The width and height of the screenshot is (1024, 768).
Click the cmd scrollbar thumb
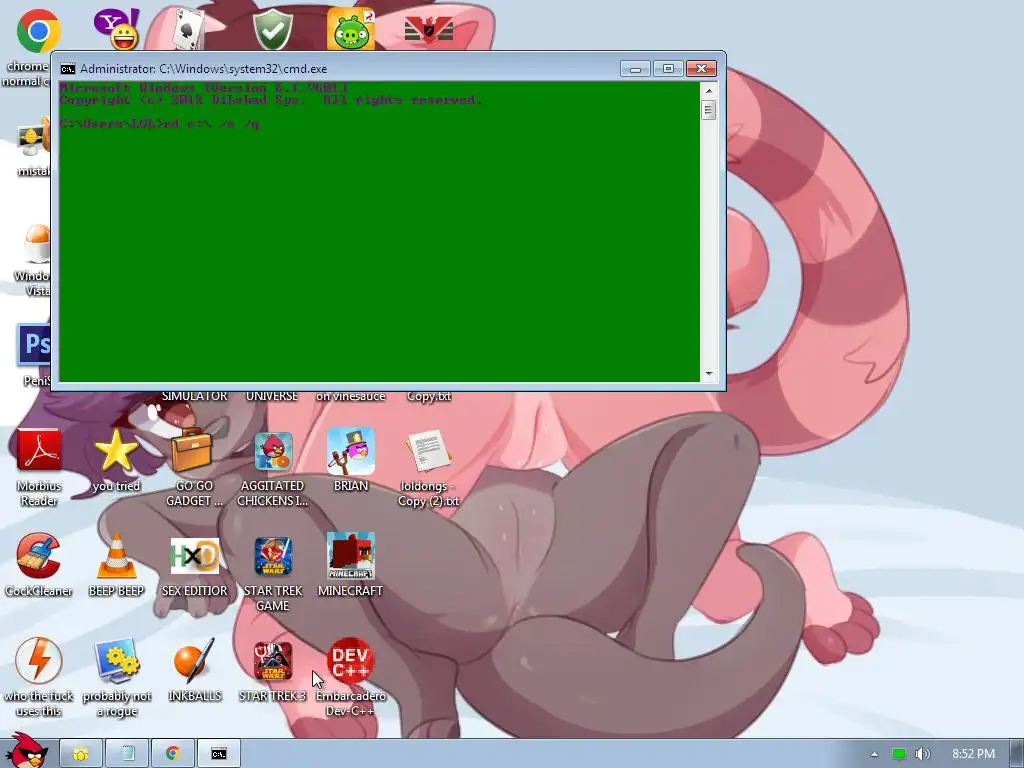click(709, 110)
